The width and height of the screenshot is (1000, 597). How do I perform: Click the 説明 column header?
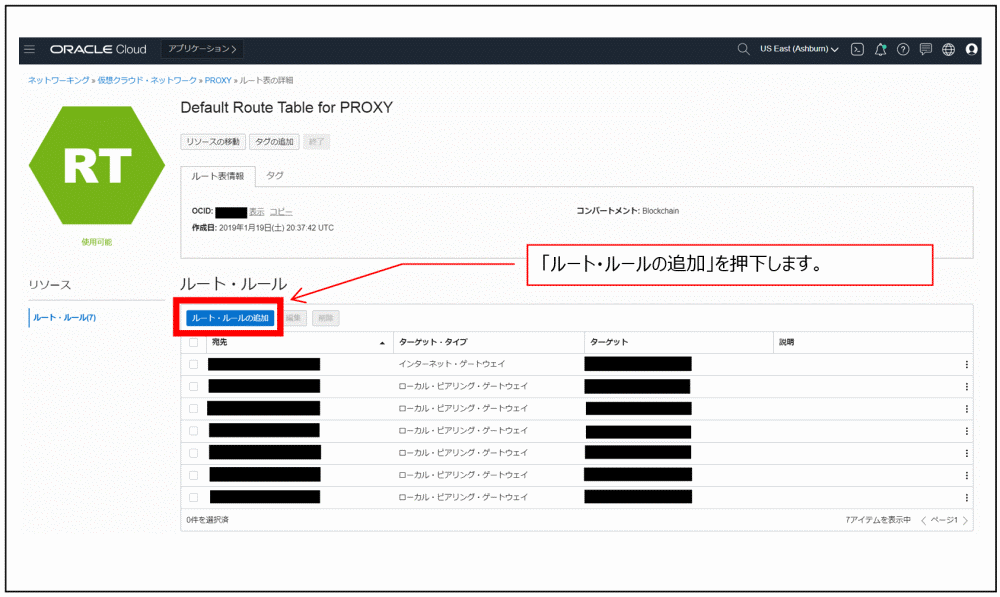click(x=786, y=343)
